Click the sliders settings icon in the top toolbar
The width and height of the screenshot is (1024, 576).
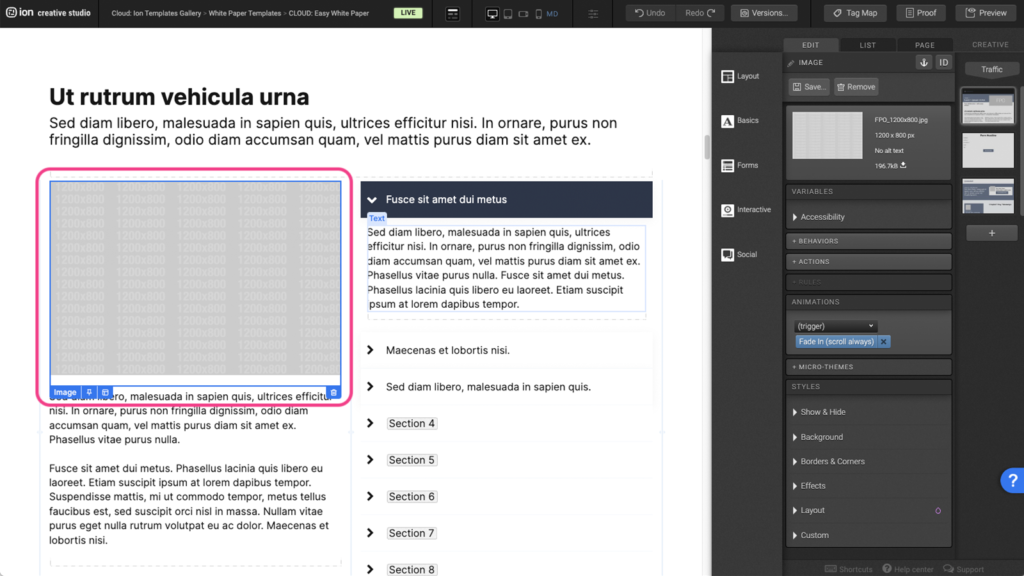pyautogui.click(x=593, y=14)
